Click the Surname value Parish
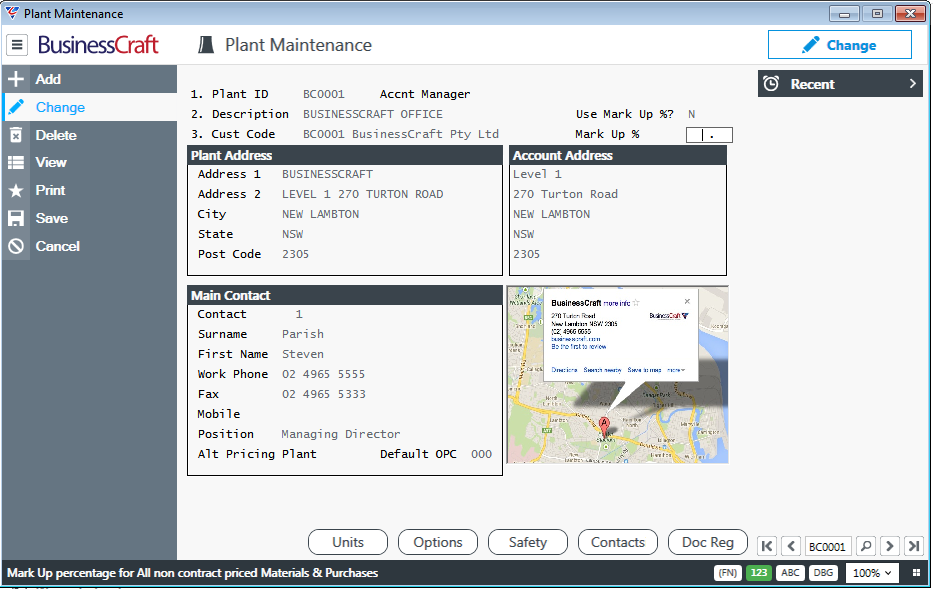Viewport: 933px width, 589px height. [303, 334]
